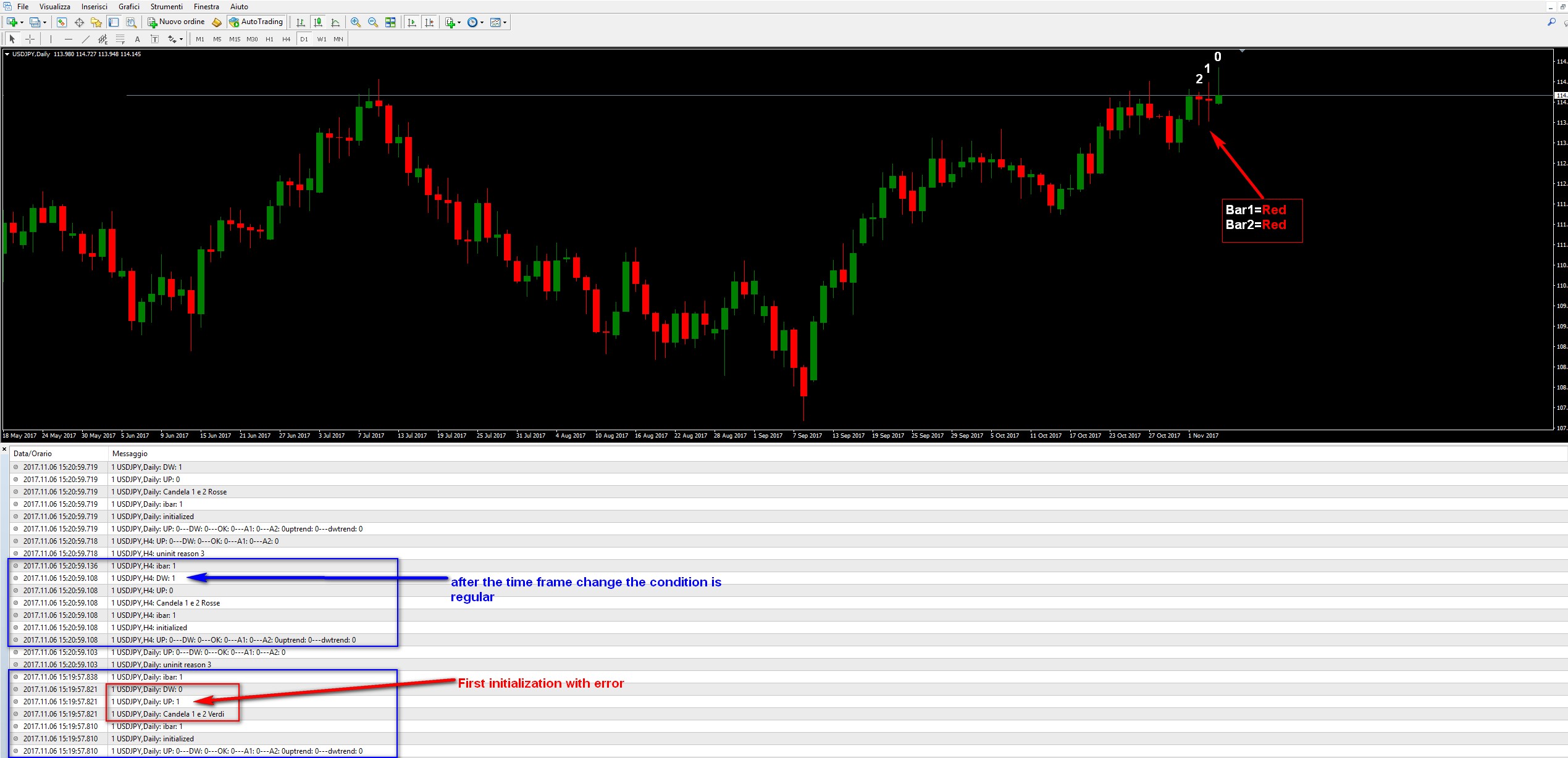Screen dimensions: 1568x758
Task: Select the Fibonacci Retracement tool
Action: pyautogui.click(x=120, y=39)
